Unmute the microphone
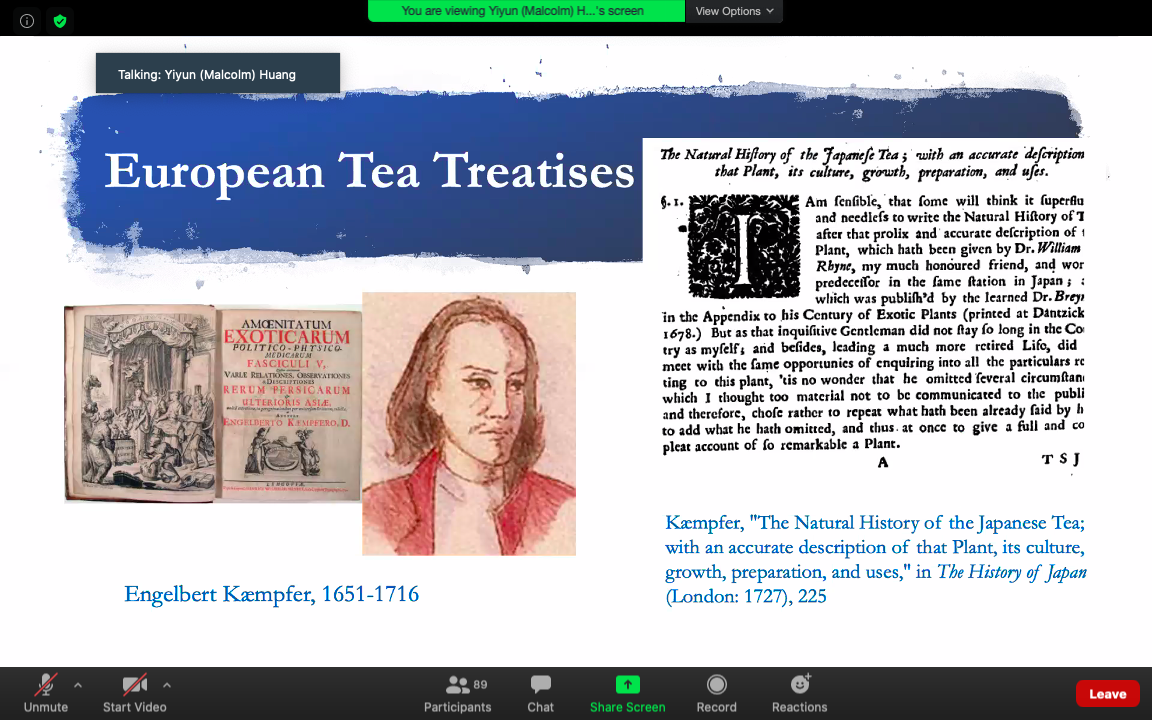Screen dimensions: 1152x720 click(46, 685)
